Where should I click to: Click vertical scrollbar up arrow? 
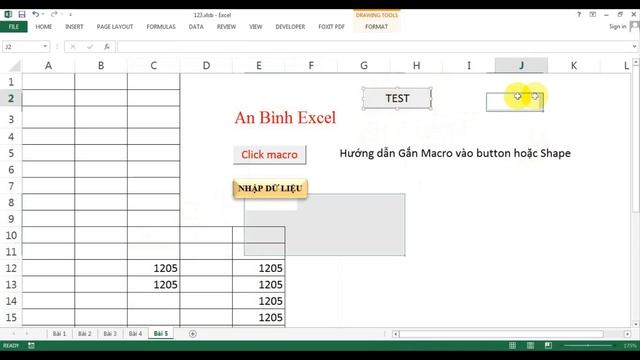[x=636, y=62]
